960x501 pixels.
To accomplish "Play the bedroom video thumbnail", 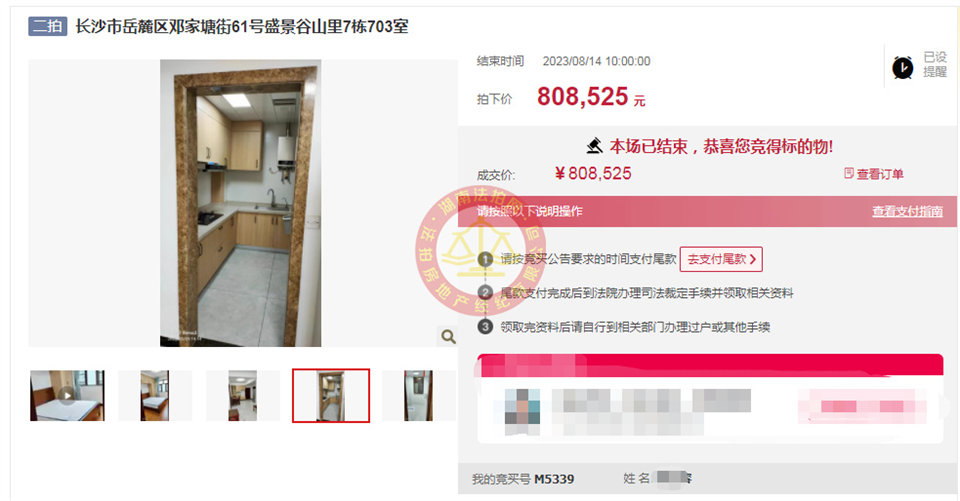I will pos(67,395).
